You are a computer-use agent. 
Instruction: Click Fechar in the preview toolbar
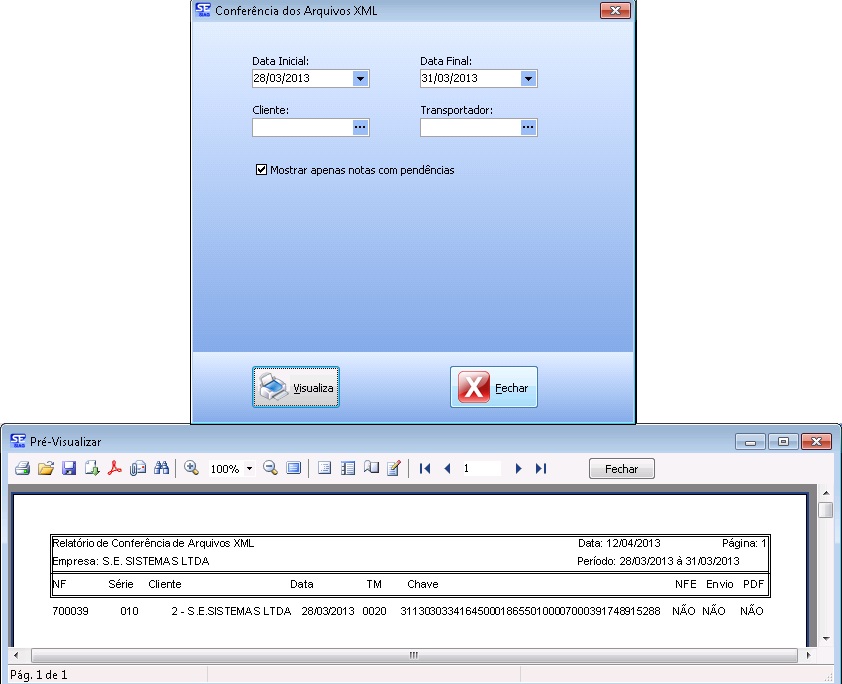pyautogui.click(x=621, y=468)
